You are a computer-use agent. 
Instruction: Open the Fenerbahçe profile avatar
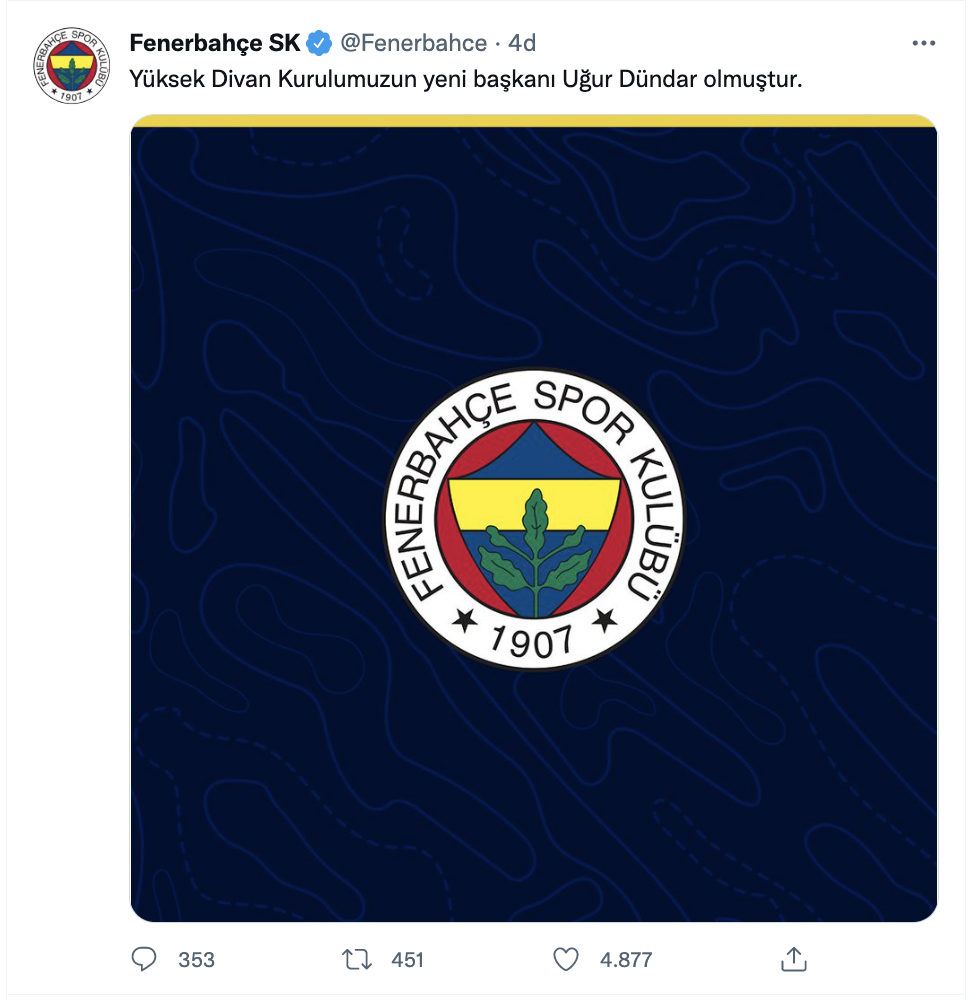(x=71, y=65)
